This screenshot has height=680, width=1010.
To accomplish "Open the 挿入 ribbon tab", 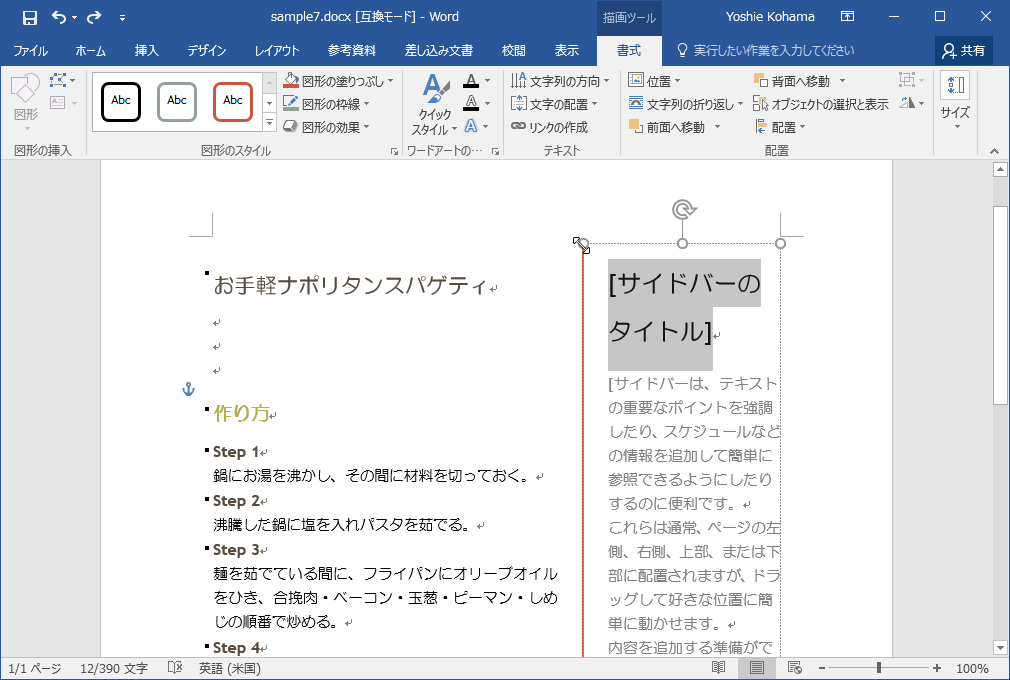I will (147, 51).
